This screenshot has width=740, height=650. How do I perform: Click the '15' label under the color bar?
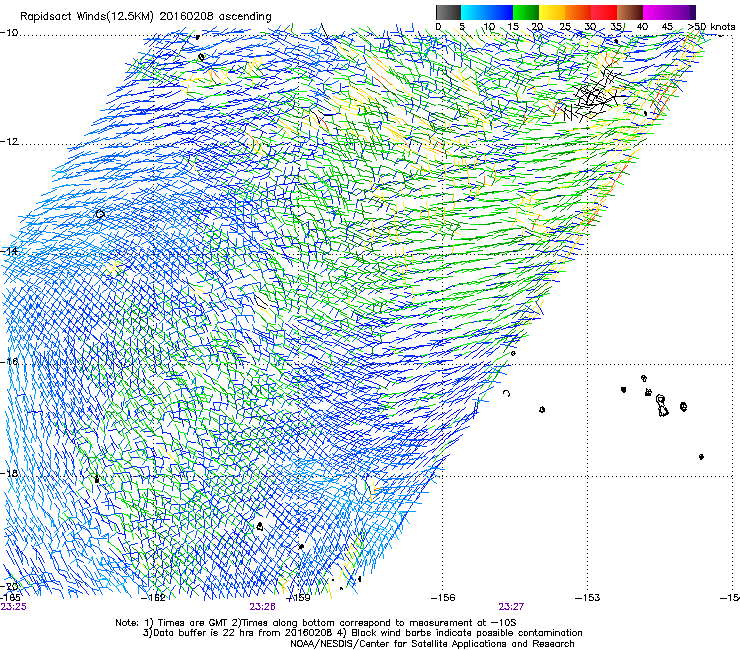[513, 26]
